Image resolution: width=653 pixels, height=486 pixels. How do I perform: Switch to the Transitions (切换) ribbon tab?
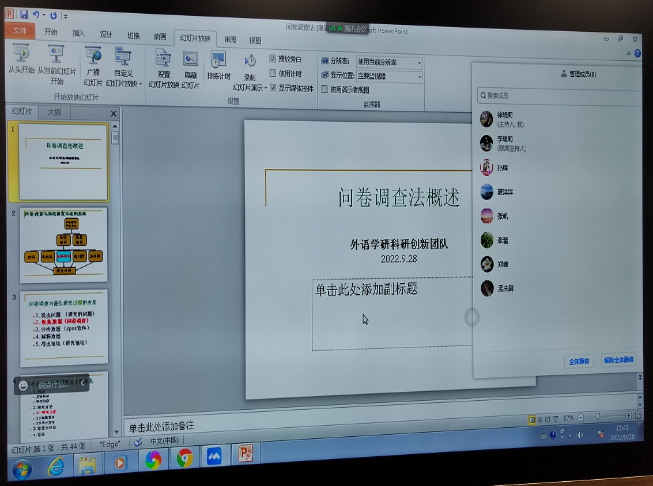[x=133, y=36]
